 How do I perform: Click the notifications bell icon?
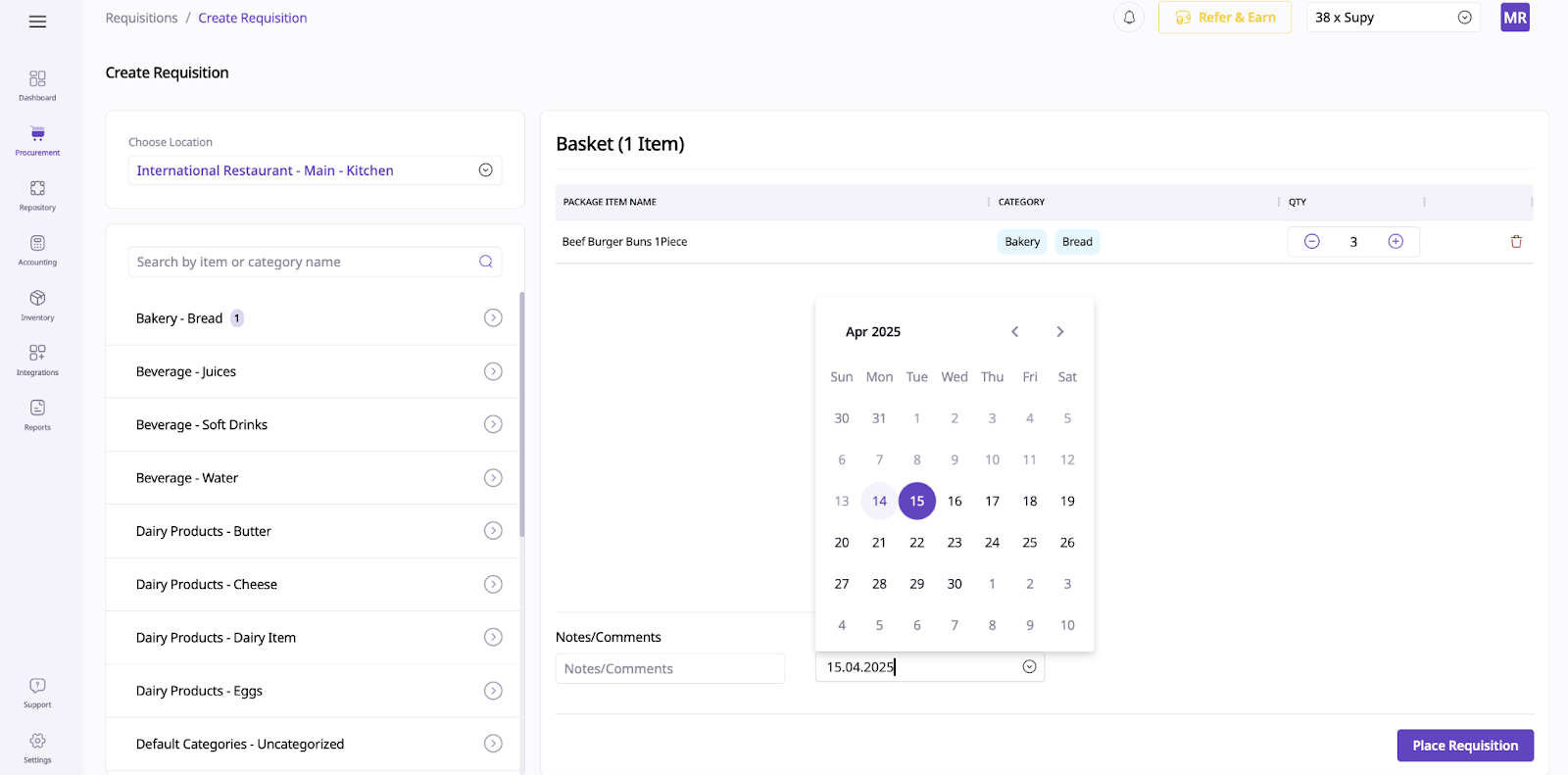[1129, 18]
